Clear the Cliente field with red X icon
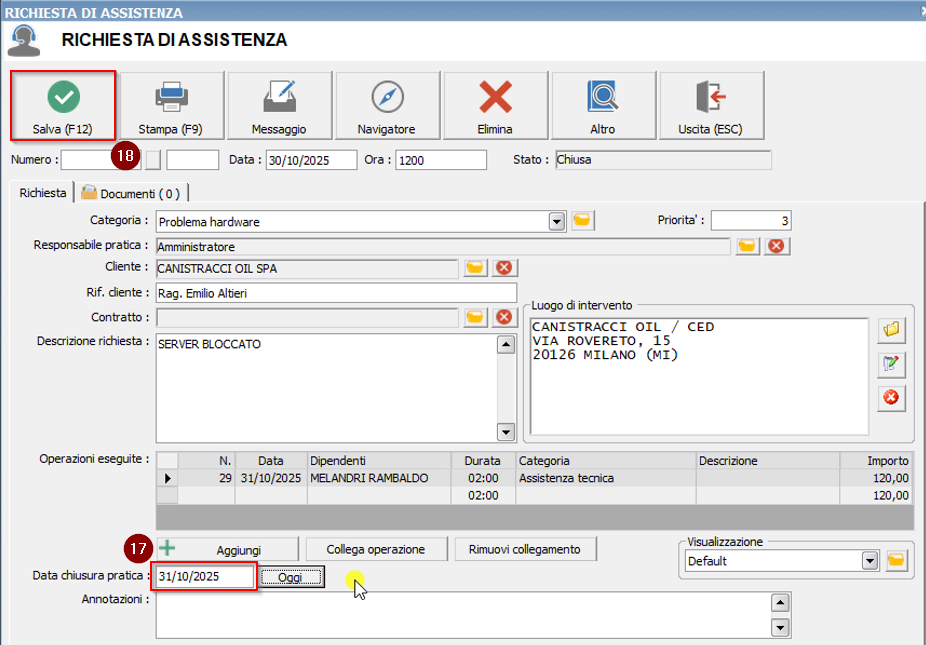926x645 pixels. tap(504, 267)
